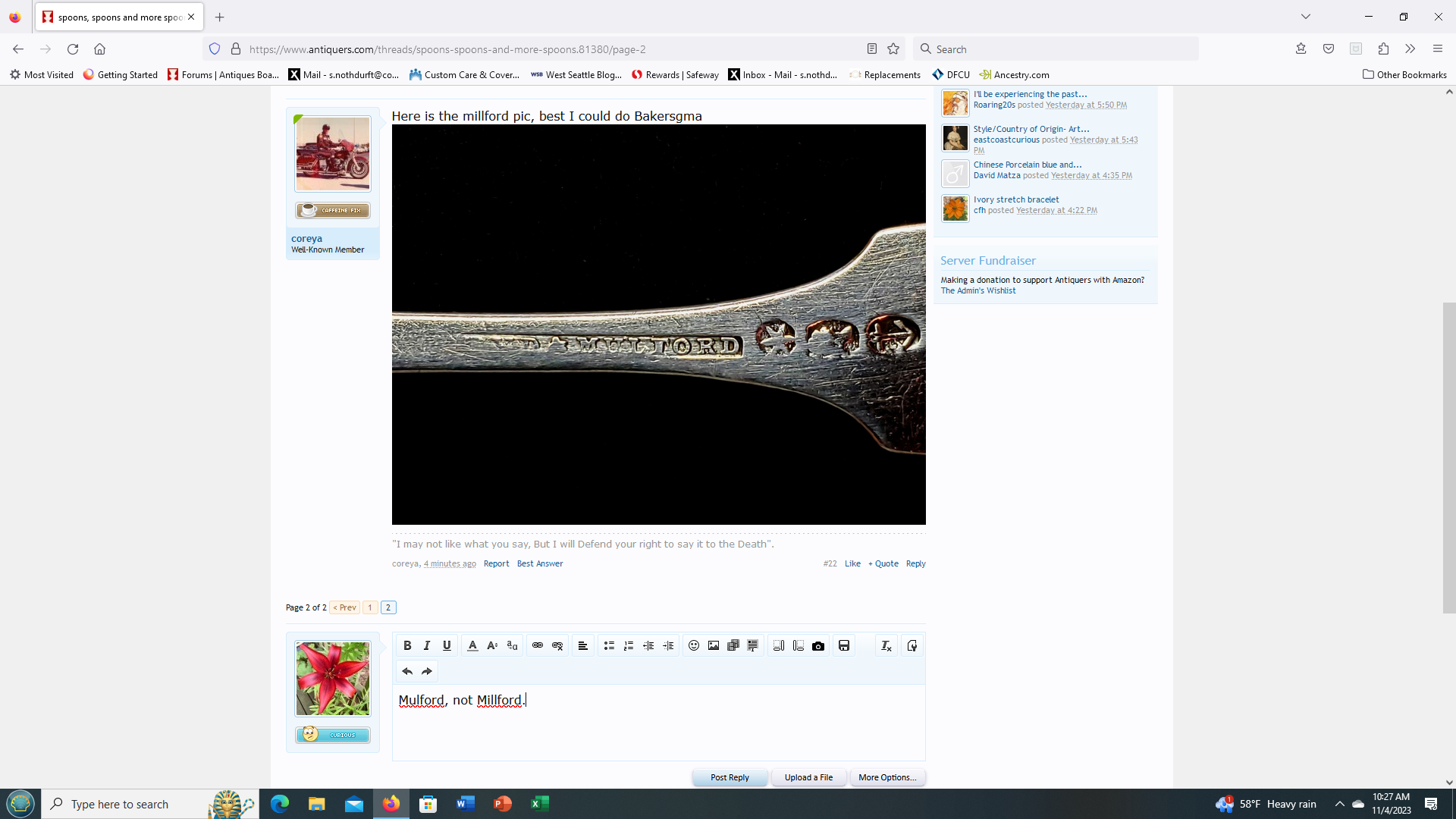
Task: Click the insert image icon
Action: click(x=714, y=645)
